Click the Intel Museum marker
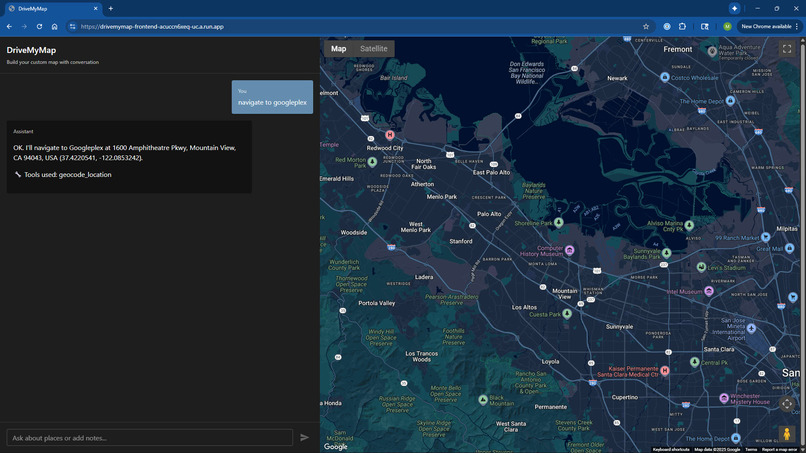 pyautogui.click(x=709, y=291)
